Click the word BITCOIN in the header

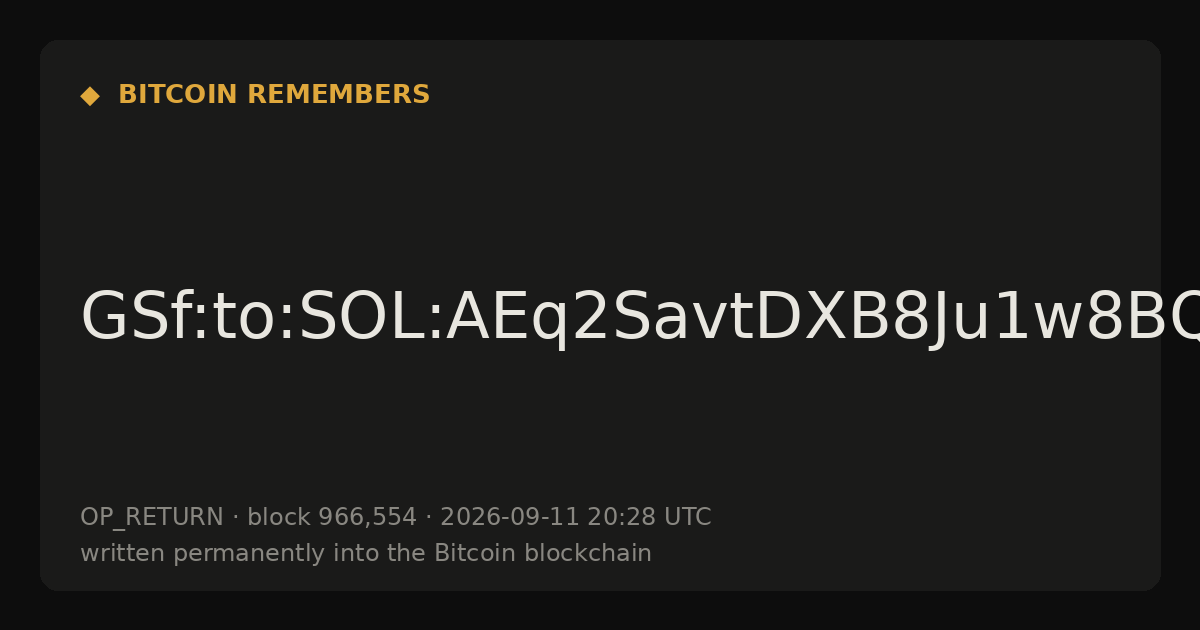(x=178, y=95)
